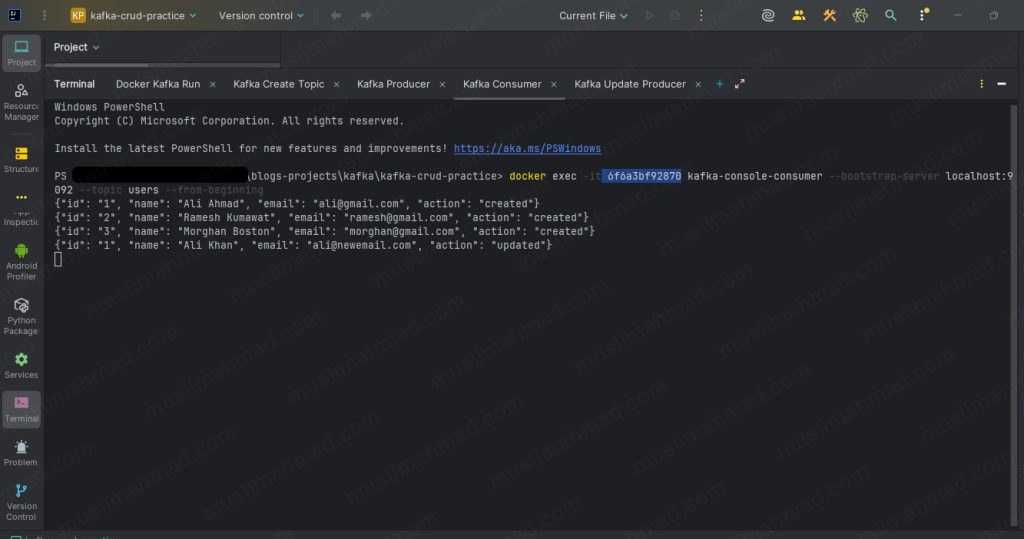The height and width of the screenshot is (539, 1024).
Task: Open Code With Me people icon
Action: (799, 16)
